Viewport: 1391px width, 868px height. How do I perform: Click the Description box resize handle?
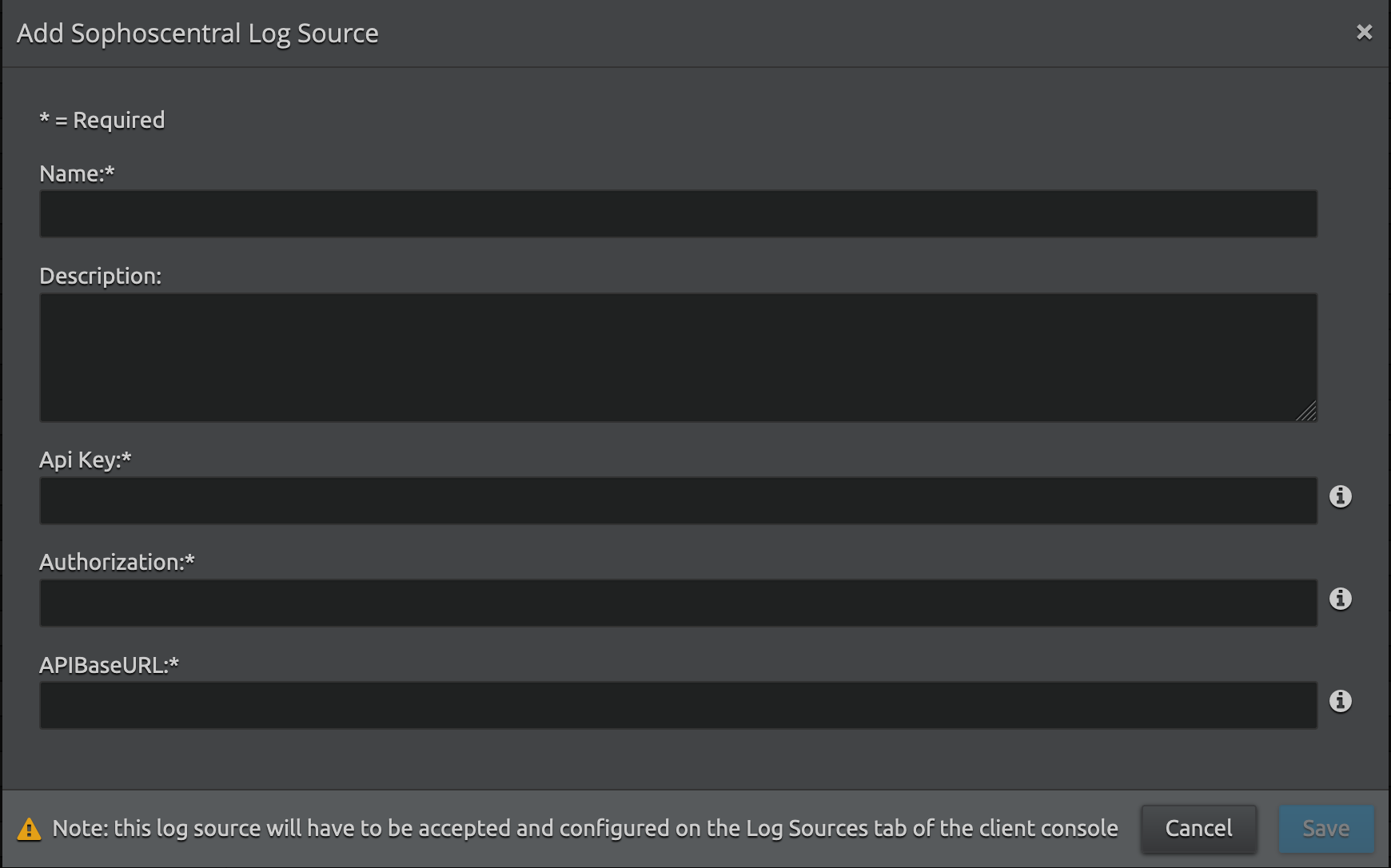[1307, 412]
